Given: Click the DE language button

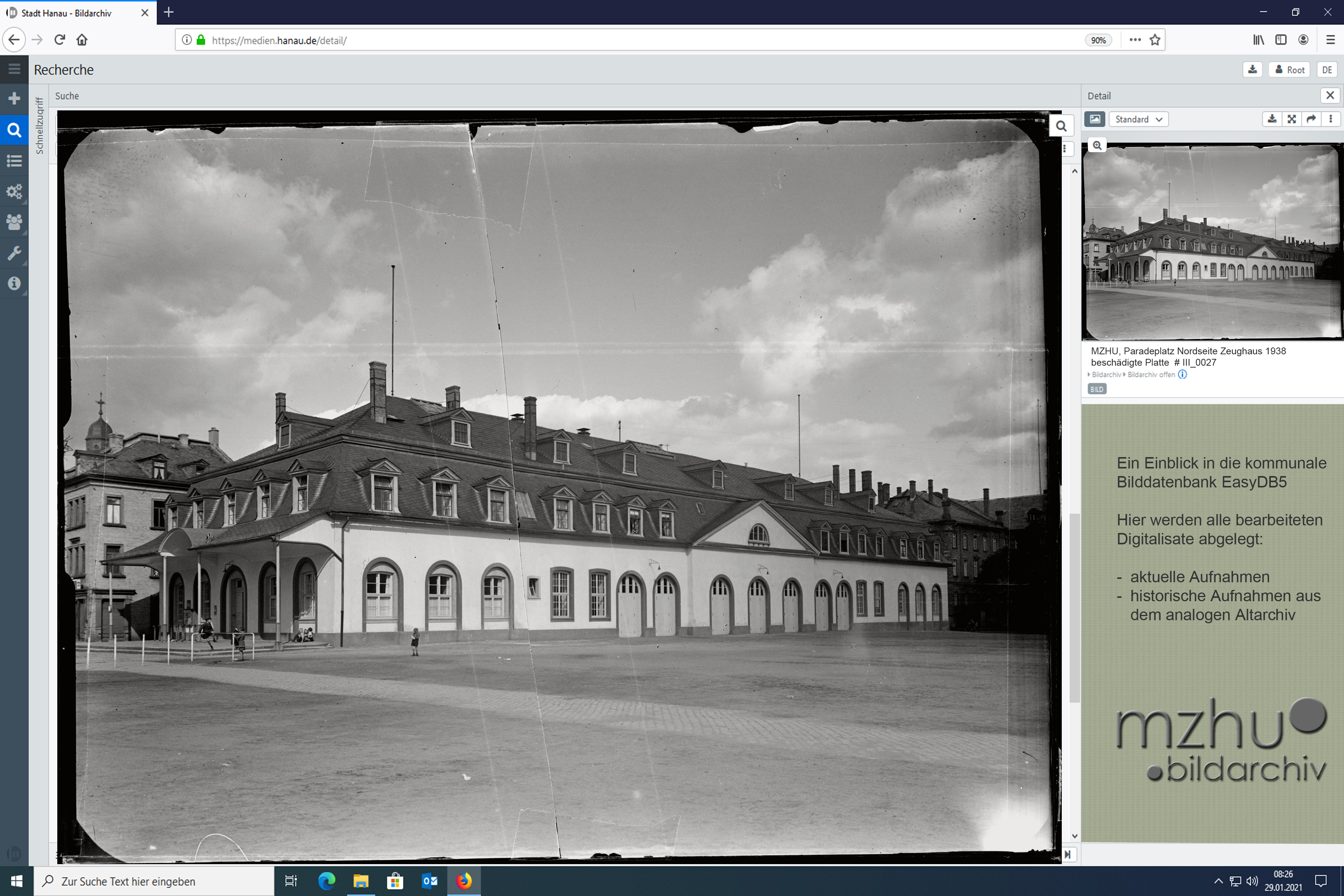Looking at the screenshot, I should [x=1327, y=70].
